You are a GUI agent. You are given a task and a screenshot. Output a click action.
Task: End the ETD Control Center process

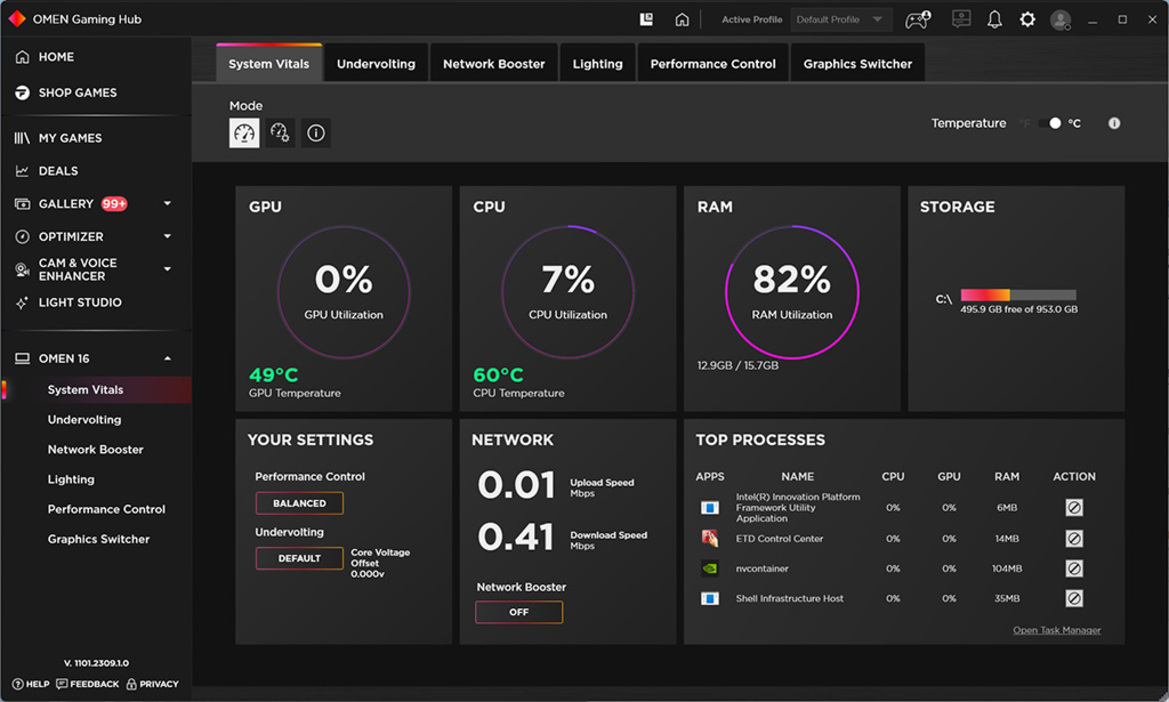click(1074, 538)
